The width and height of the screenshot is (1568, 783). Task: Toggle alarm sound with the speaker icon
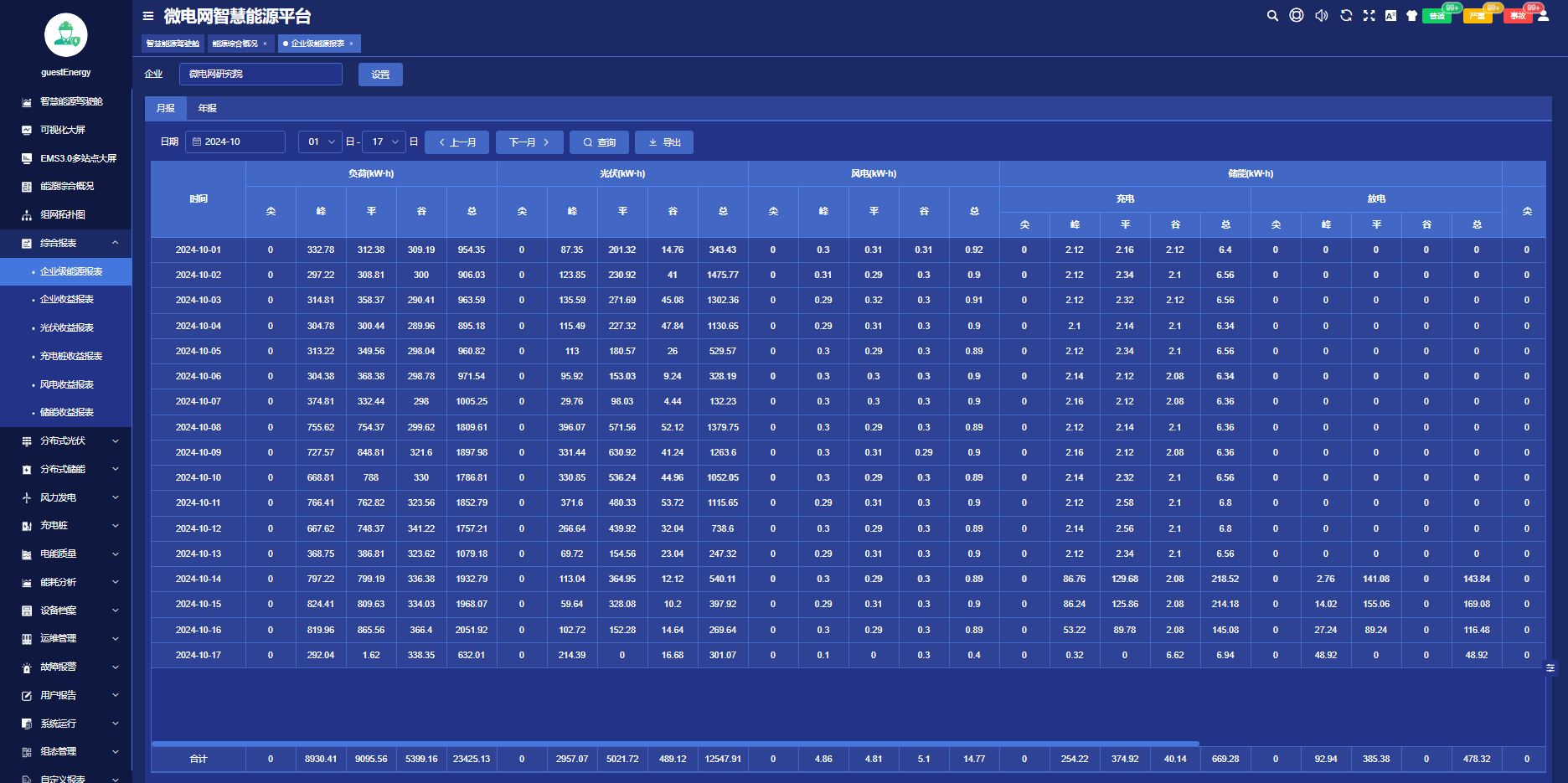pyautogui.click(x=1322, y=16)
